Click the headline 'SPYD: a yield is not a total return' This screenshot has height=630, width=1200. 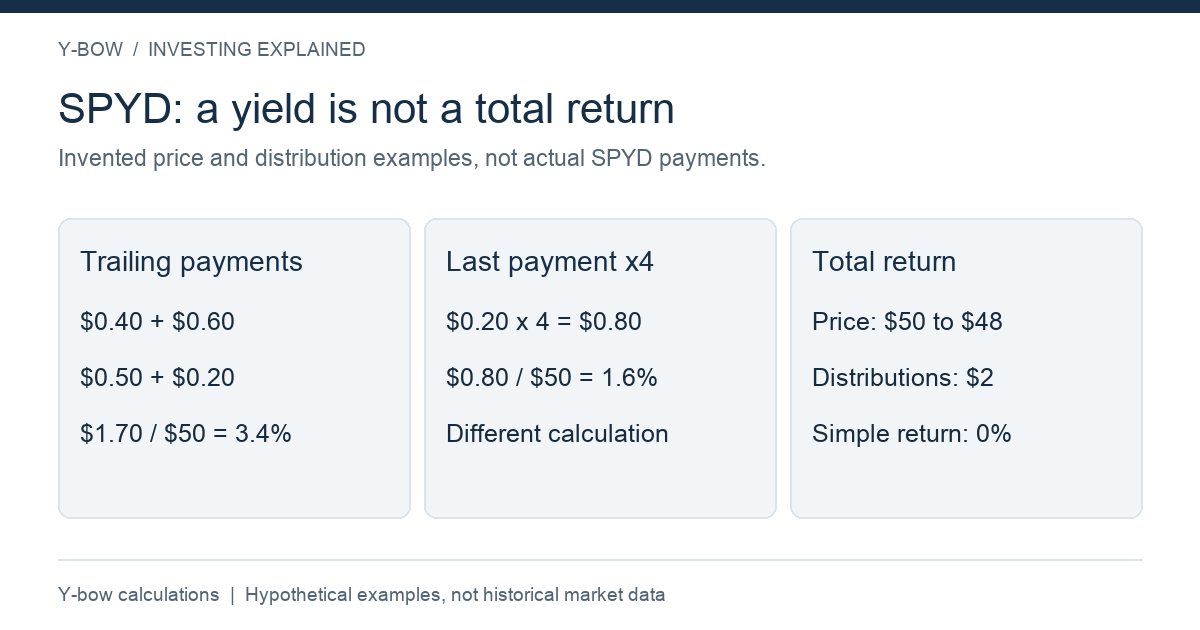pos(366,109)
